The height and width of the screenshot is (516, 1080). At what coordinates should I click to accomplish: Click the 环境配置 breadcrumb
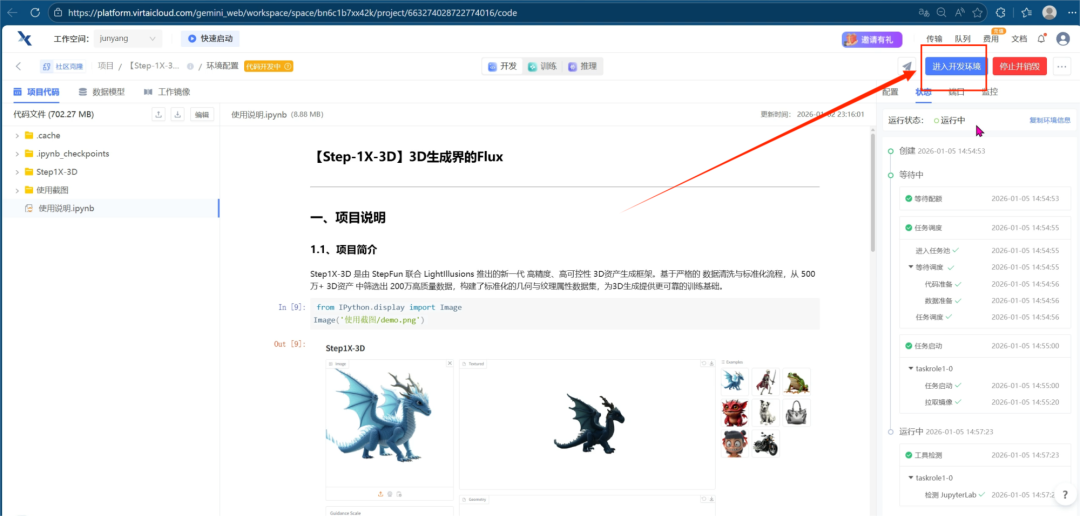click(222, 66)
